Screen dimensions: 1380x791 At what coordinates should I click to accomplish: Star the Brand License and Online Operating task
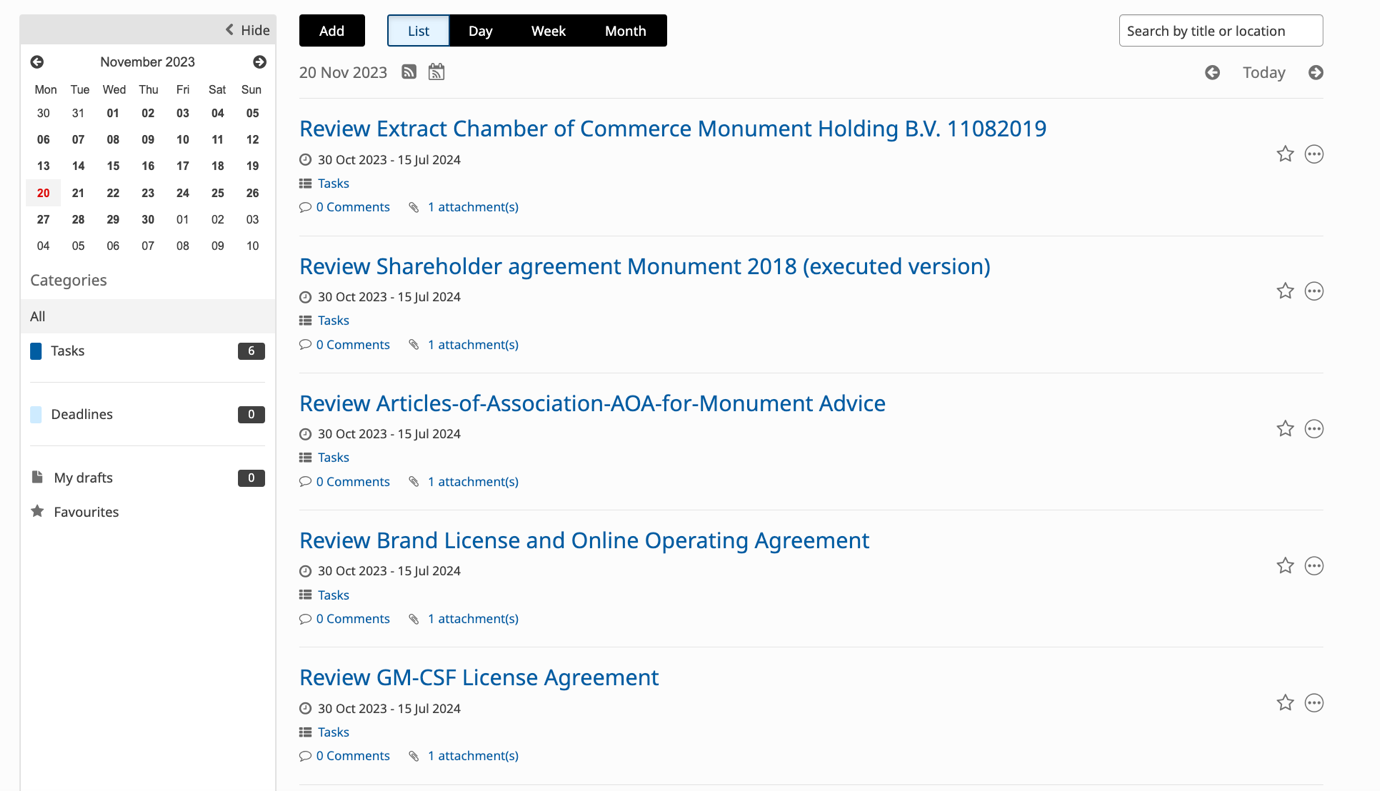pos(1285,565)
